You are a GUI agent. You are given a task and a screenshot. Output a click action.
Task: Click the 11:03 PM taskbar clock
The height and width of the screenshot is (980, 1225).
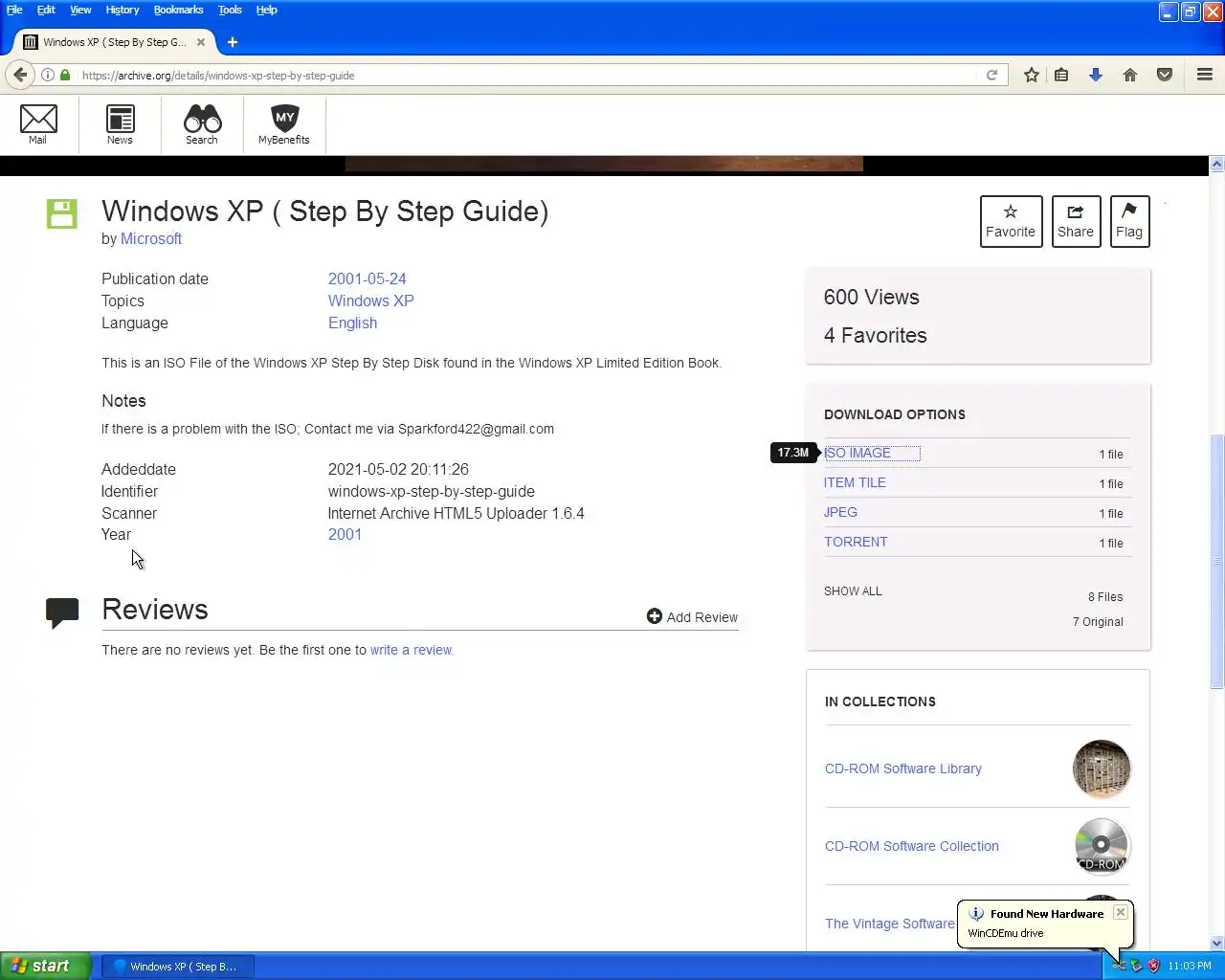coord(1190,967)
